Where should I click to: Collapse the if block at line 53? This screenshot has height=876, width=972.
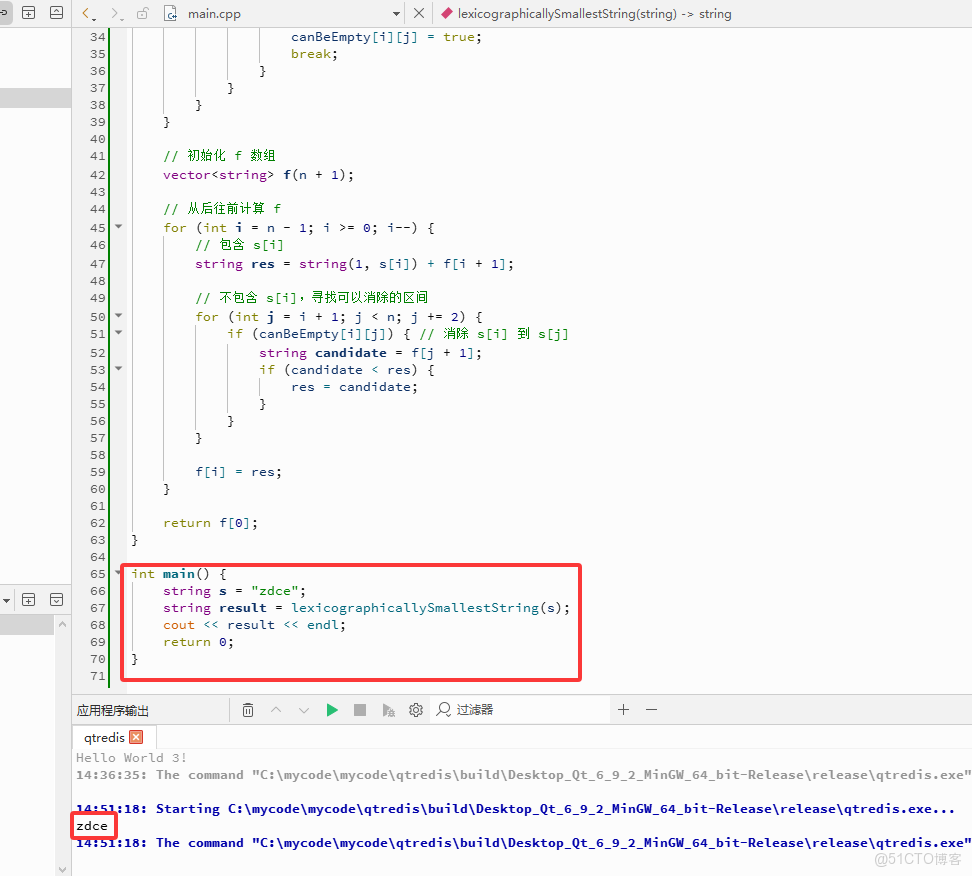coord(118,368)
